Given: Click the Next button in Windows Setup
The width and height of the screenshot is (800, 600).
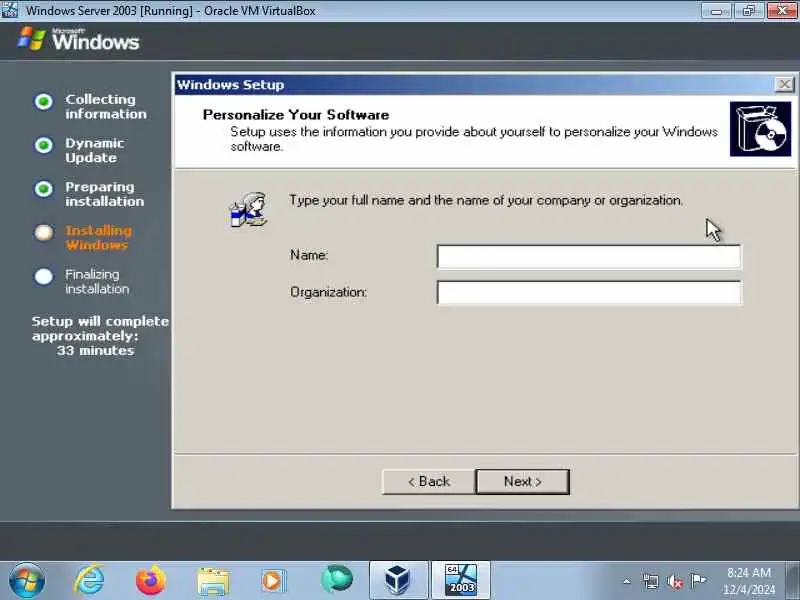Looking at the screenshot, I should point(522,482).
